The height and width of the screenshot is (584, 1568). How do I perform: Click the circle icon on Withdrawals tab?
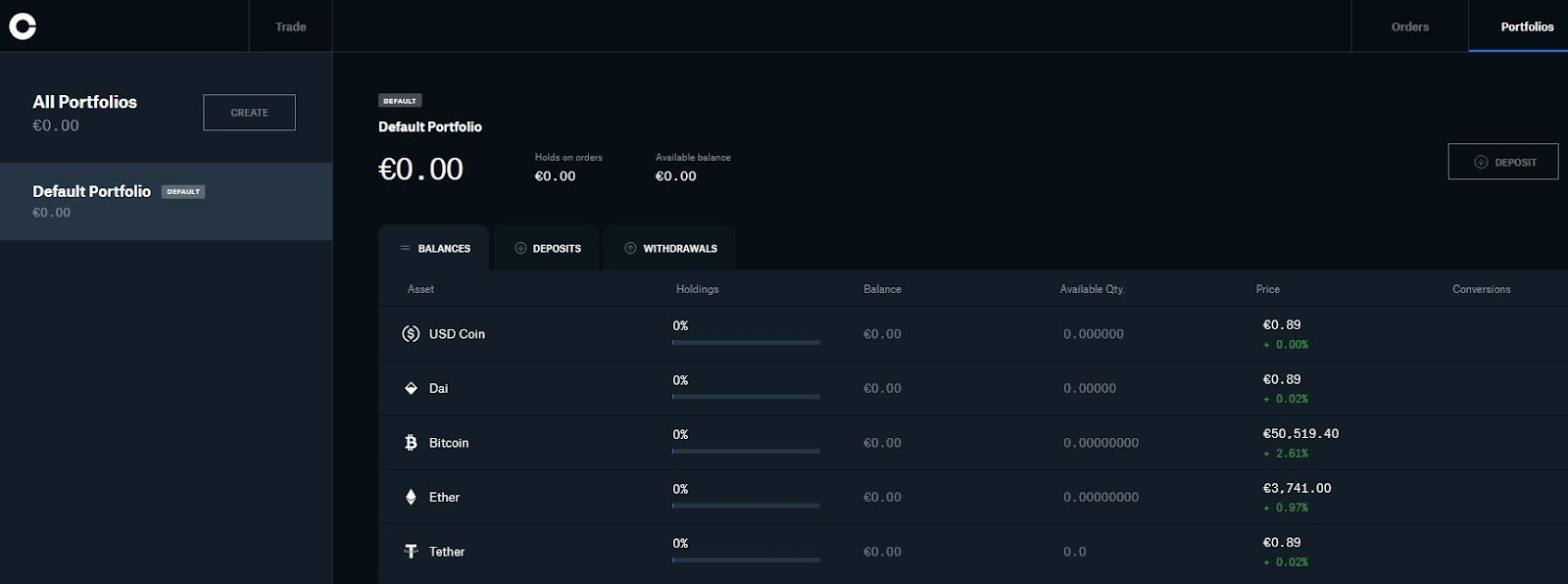click(630, 249)
